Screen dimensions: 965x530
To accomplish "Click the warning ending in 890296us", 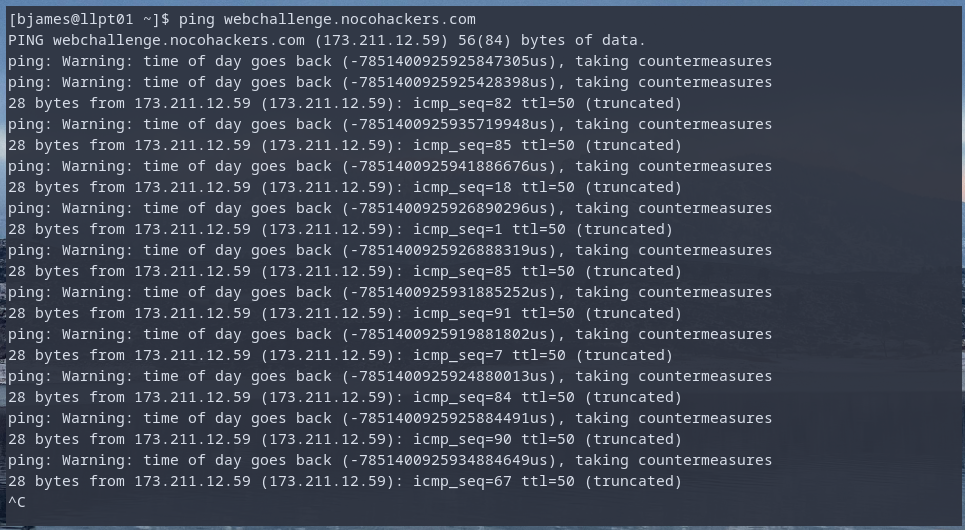I will click(389, 208).
